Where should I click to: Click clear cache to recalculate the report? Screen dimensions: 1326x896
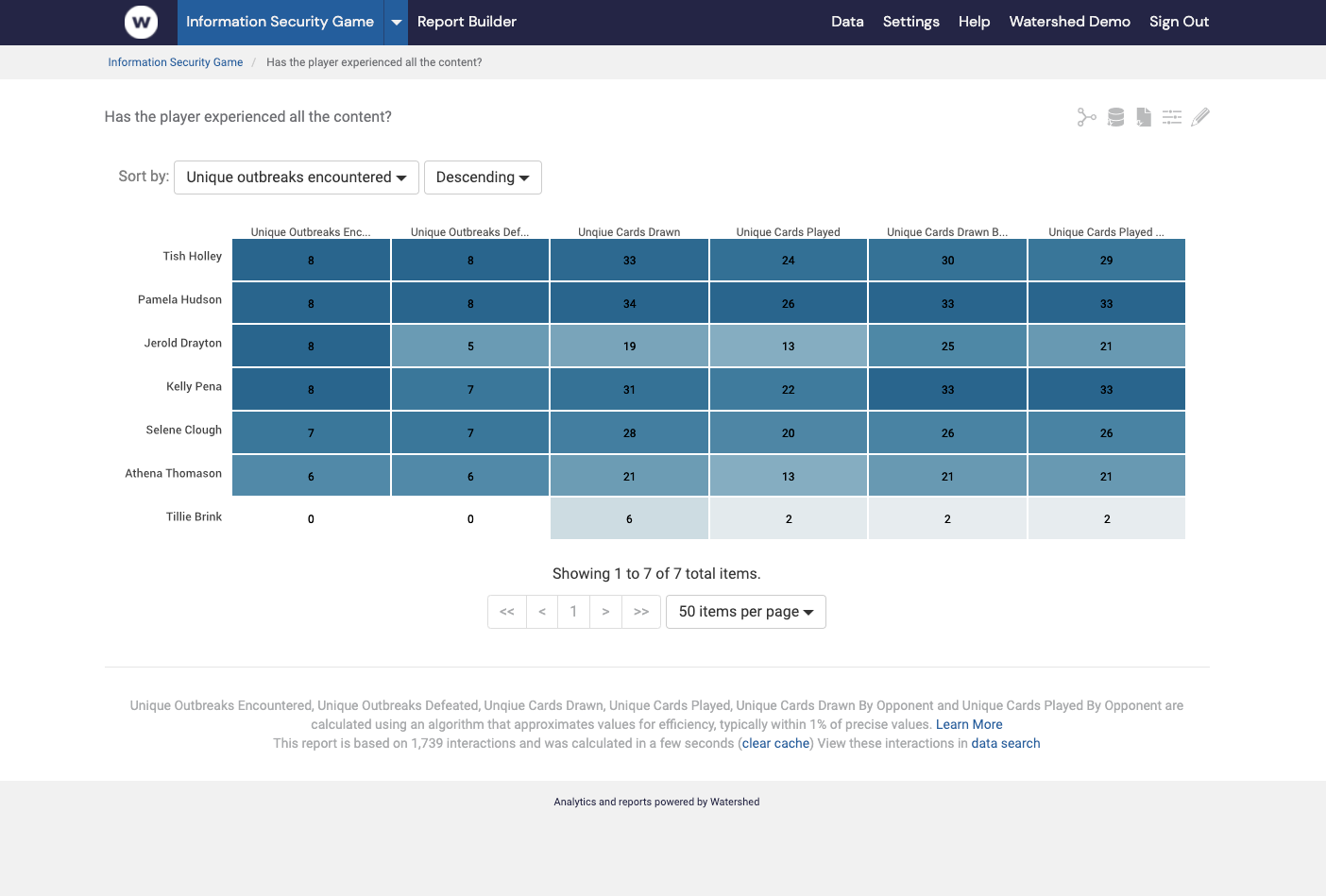tap(774, 743)
